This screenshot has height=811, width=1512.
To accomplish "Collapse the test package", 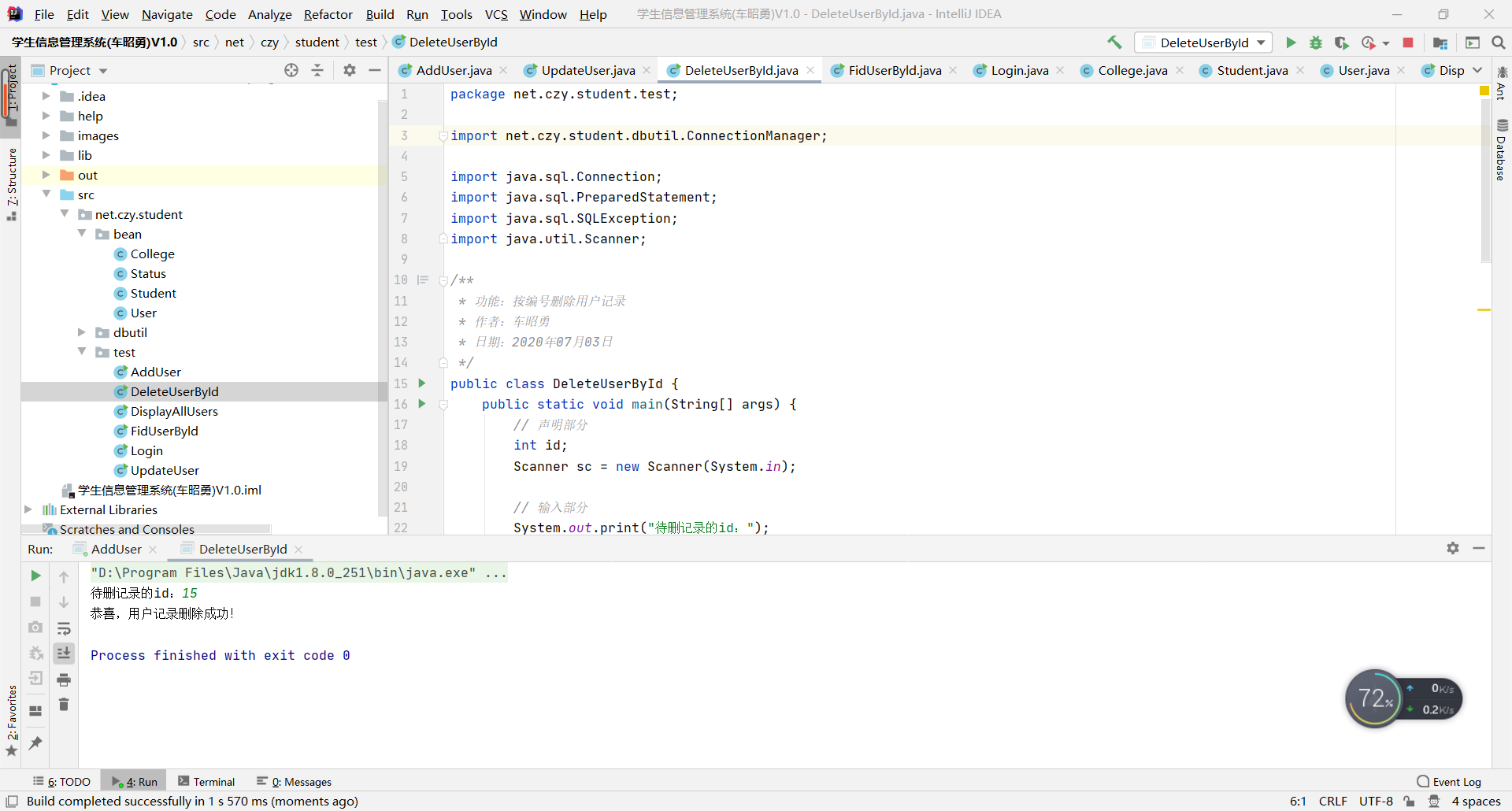I will (81, 352).
